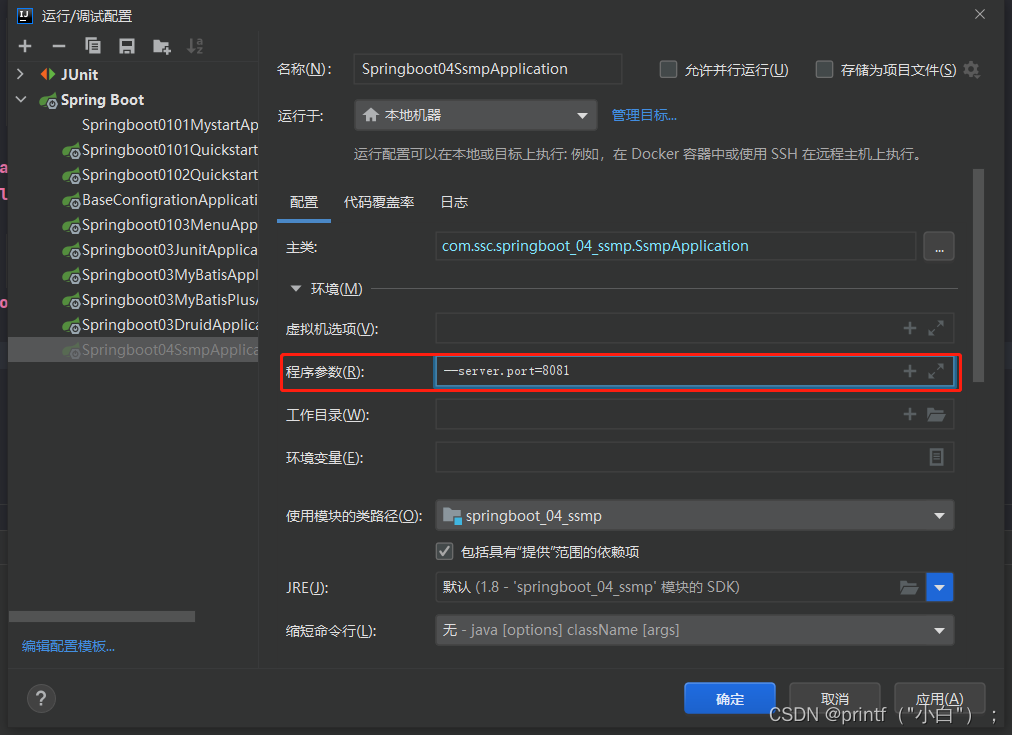Switch to the 日志 tab
1012x735 pixels.
click(x=454, y=202)
